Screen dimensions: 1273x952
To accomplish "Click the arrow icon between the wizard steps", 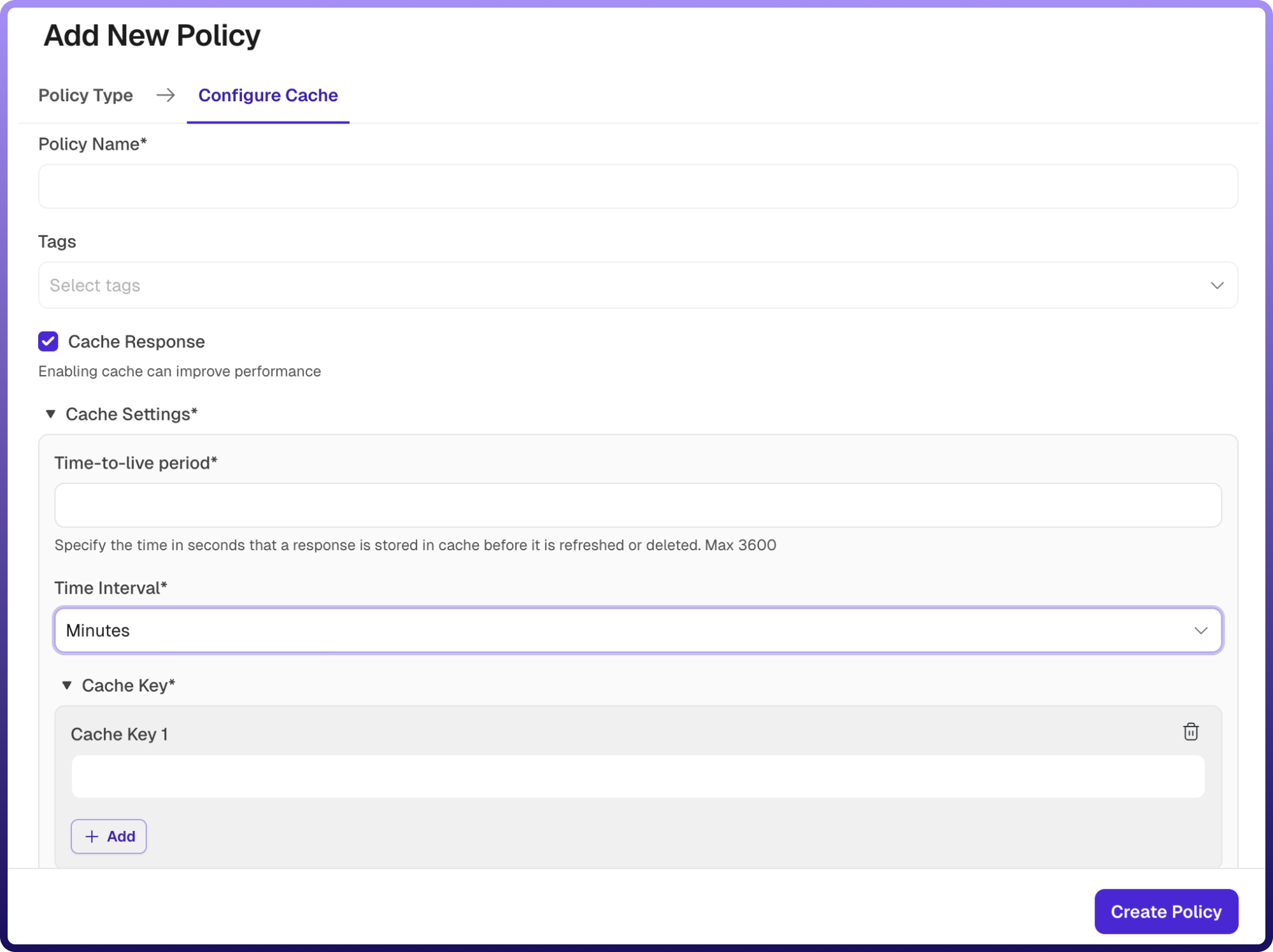I will 166,96.
